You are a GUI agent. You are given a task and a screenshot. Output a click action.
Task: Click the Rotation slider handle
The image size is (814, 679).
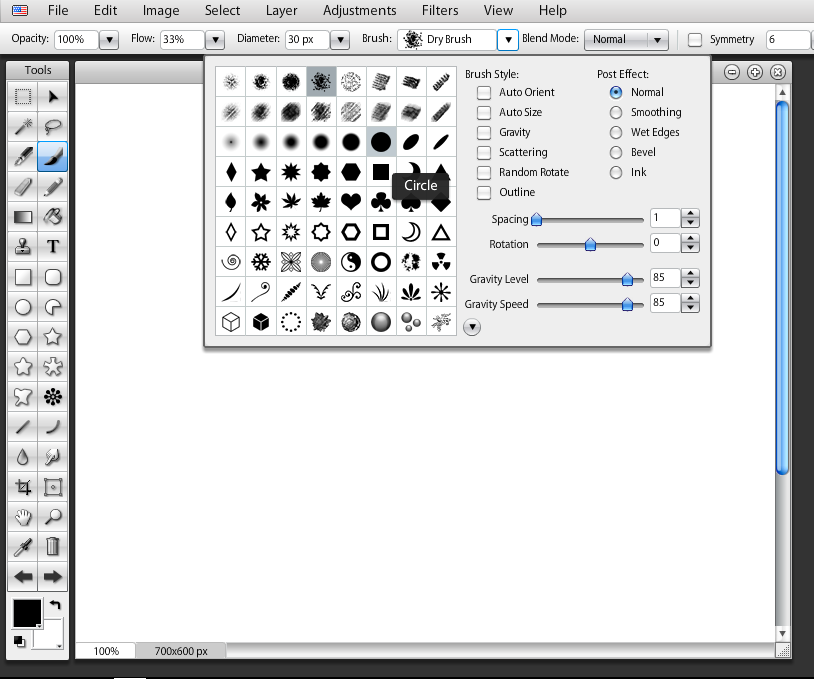click(x=590, y=245)
